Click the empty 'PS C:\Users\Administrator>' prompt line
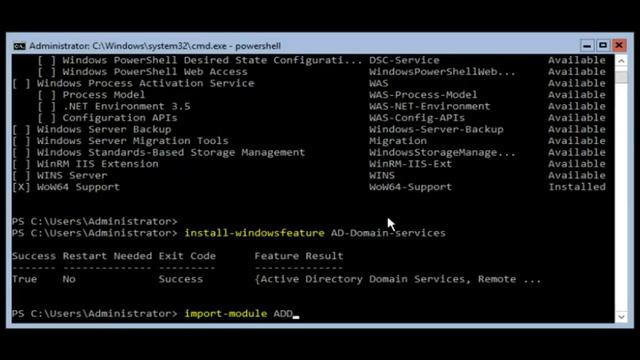The image size is (640, 360). pos(95,221)
